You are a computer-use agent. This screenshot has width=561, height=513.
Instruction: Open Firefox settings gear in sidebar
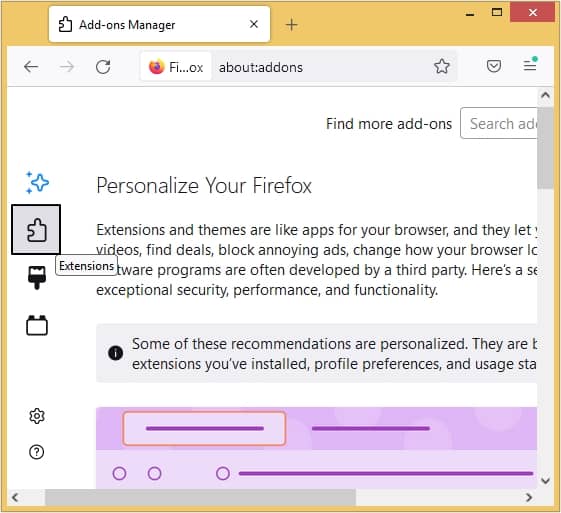(36, 416)
